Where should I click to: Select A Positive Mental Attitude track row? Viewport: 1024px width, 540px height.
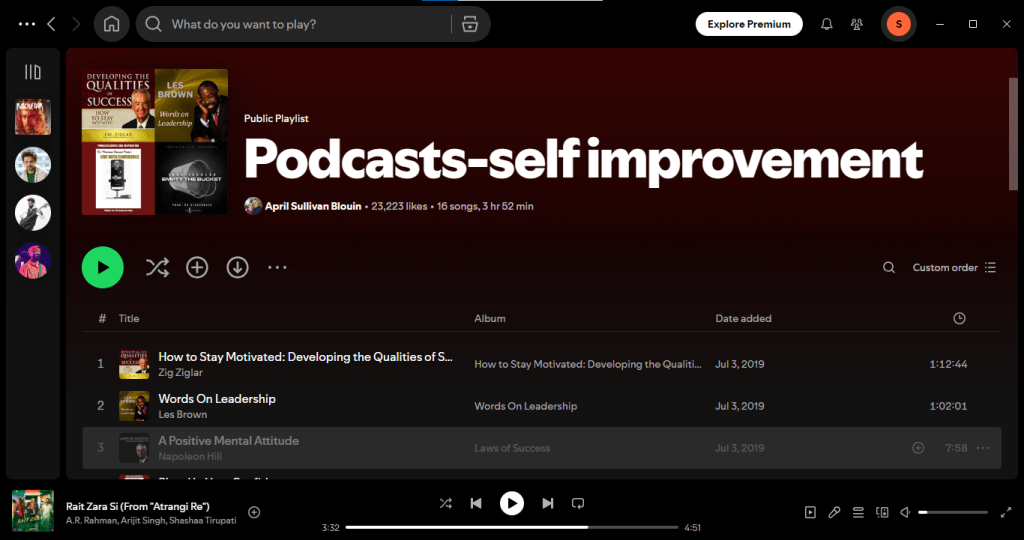pos(541,448)
